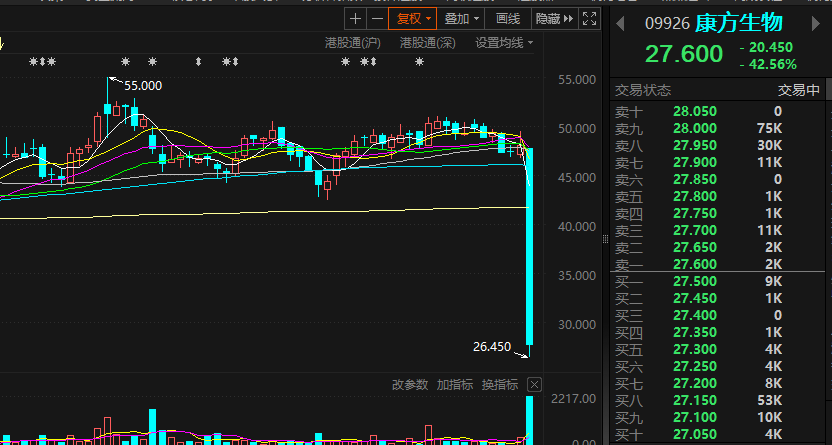The height and width of the screenshot is (445, 832).
Task: Select 卖六 ask price 27.850
Action: click(x=695, y=179)
